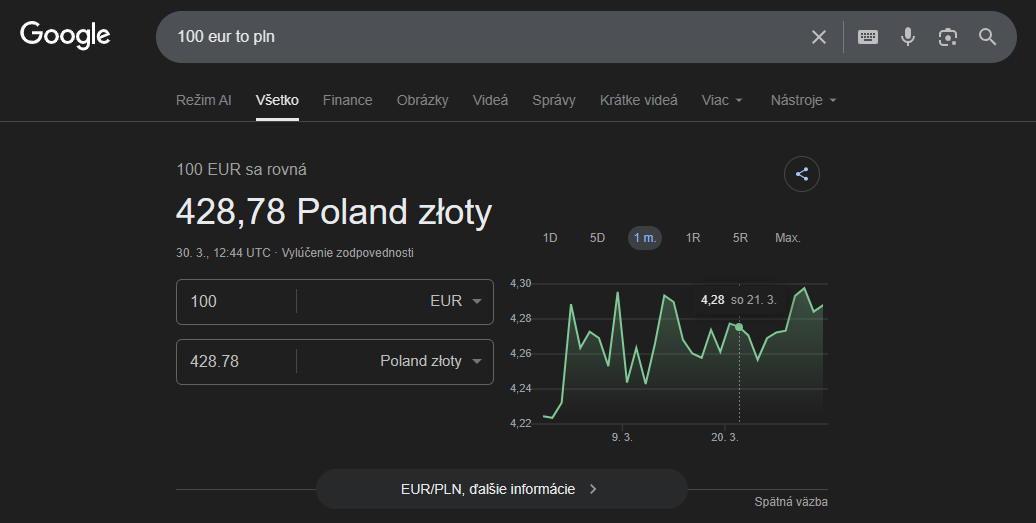
Task: Show the Max. chart range
Action: pos(787,238)
